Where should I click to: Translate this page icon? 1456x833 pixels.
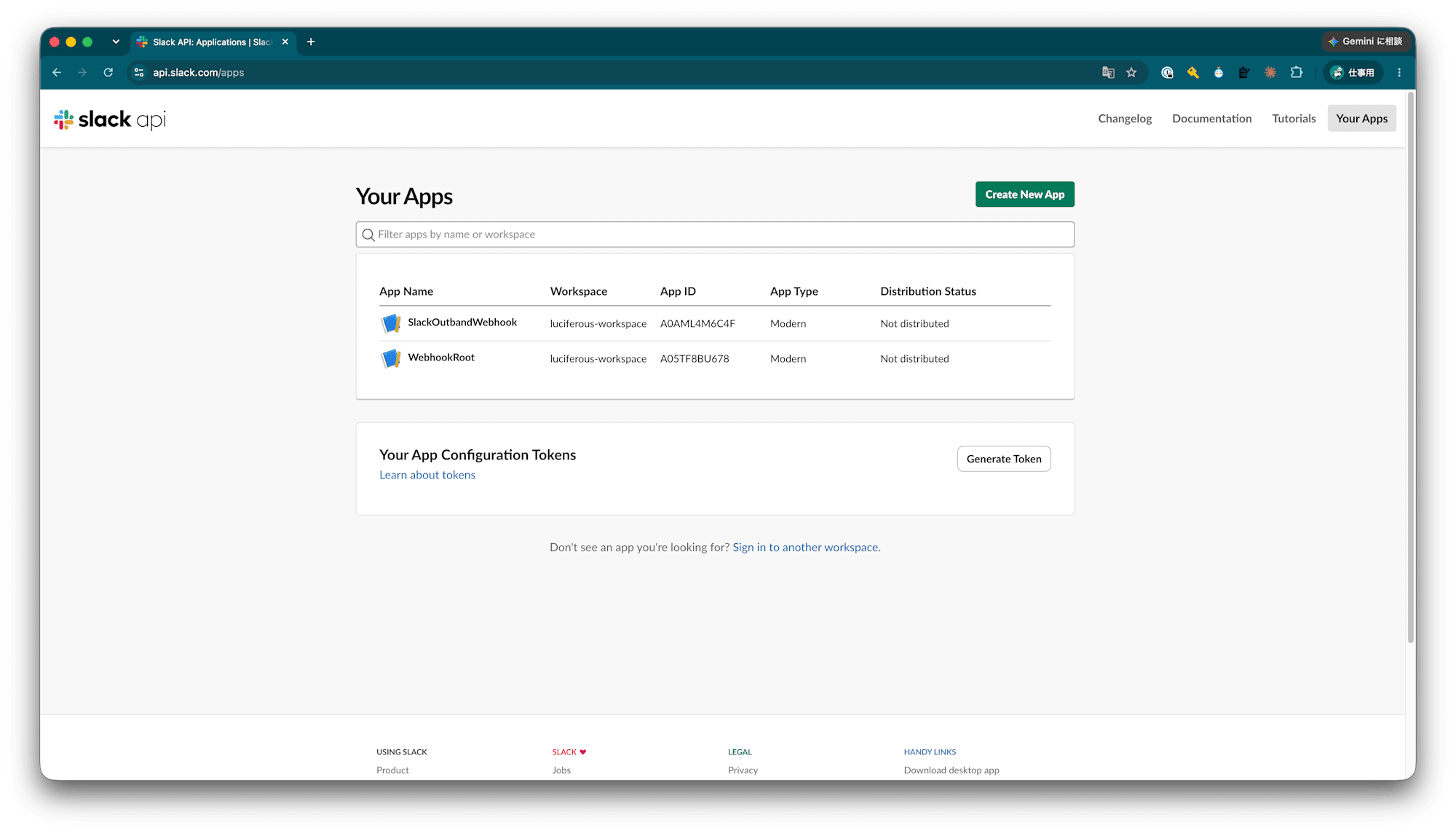click(1108, 73)
